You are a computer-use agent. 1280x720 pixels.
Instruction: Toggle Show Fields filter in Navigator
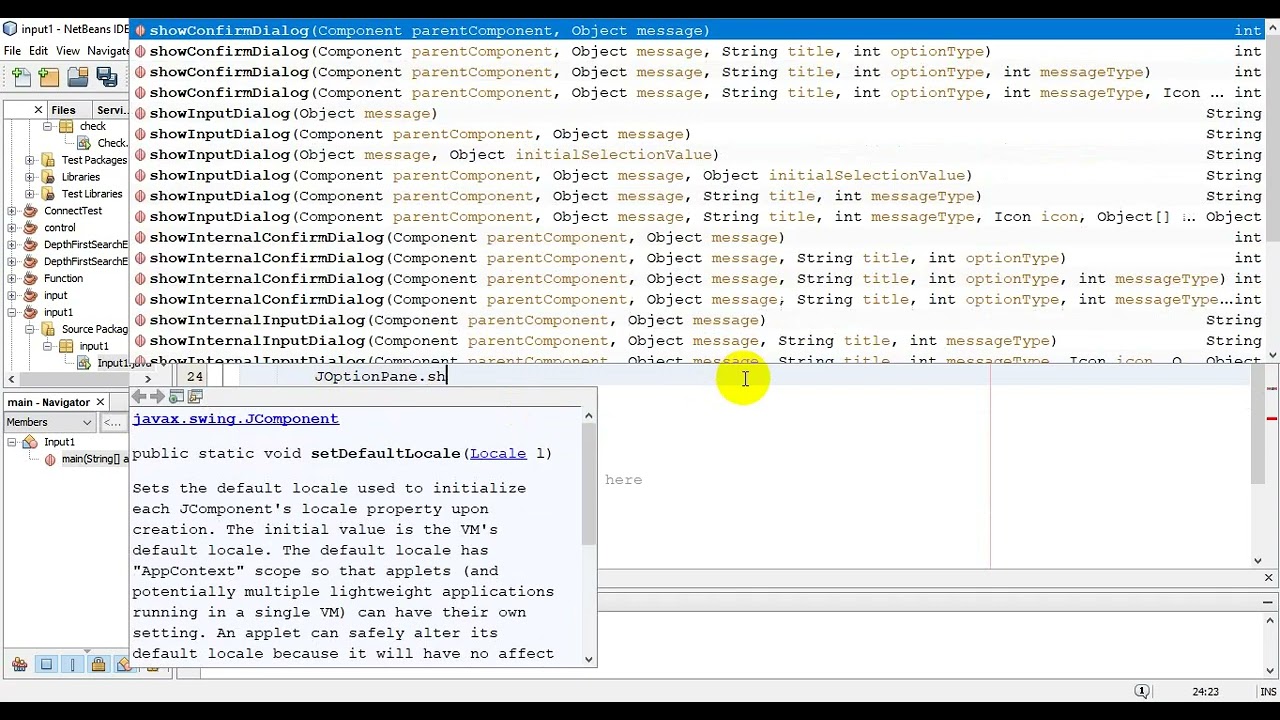(46, 665)
